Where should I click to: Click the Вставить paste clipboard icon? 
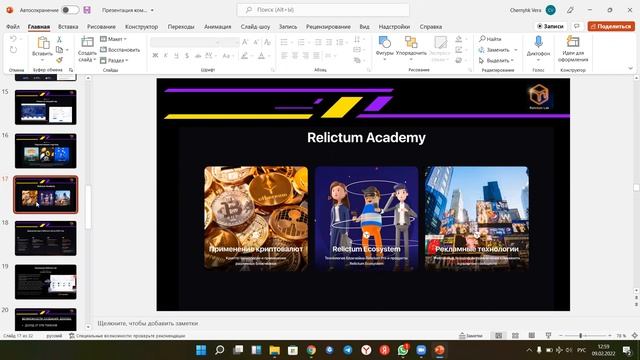pos(43,42)
